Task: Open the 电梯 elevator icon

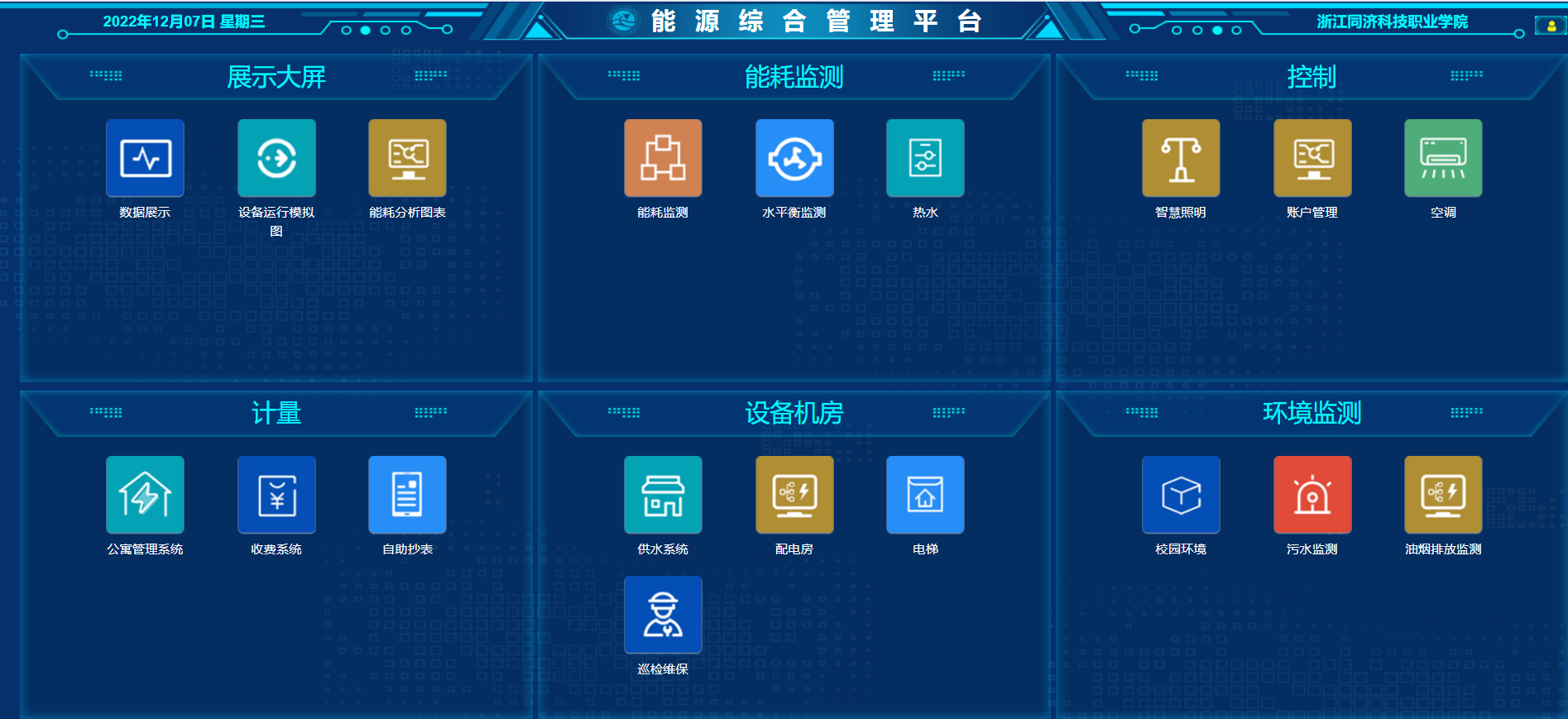Action: click(x=925, y=495)
